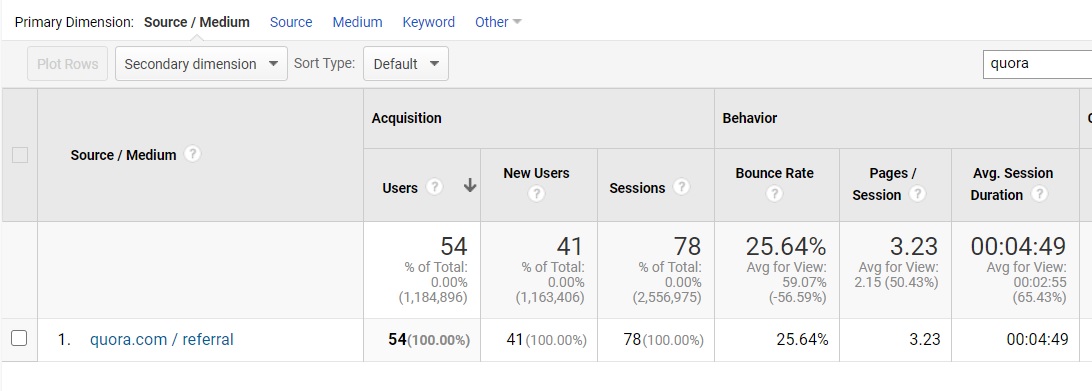Open the quora.com / referral link

point(162,339)
